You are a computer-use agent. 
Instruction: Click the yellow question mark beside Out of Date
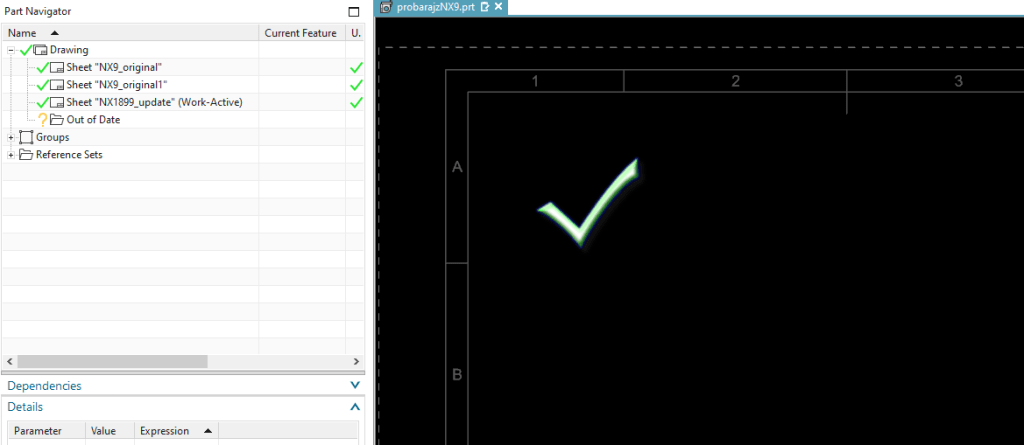coord(42,120)
